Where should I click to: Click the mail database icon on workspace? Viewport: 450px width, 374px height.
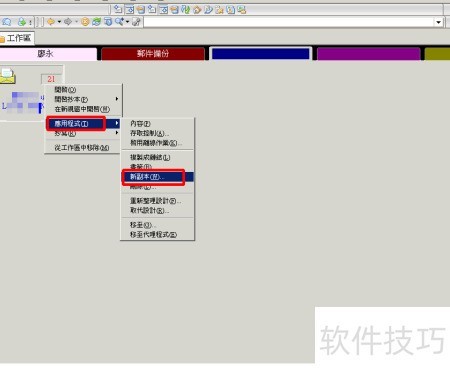click(7, 76)
